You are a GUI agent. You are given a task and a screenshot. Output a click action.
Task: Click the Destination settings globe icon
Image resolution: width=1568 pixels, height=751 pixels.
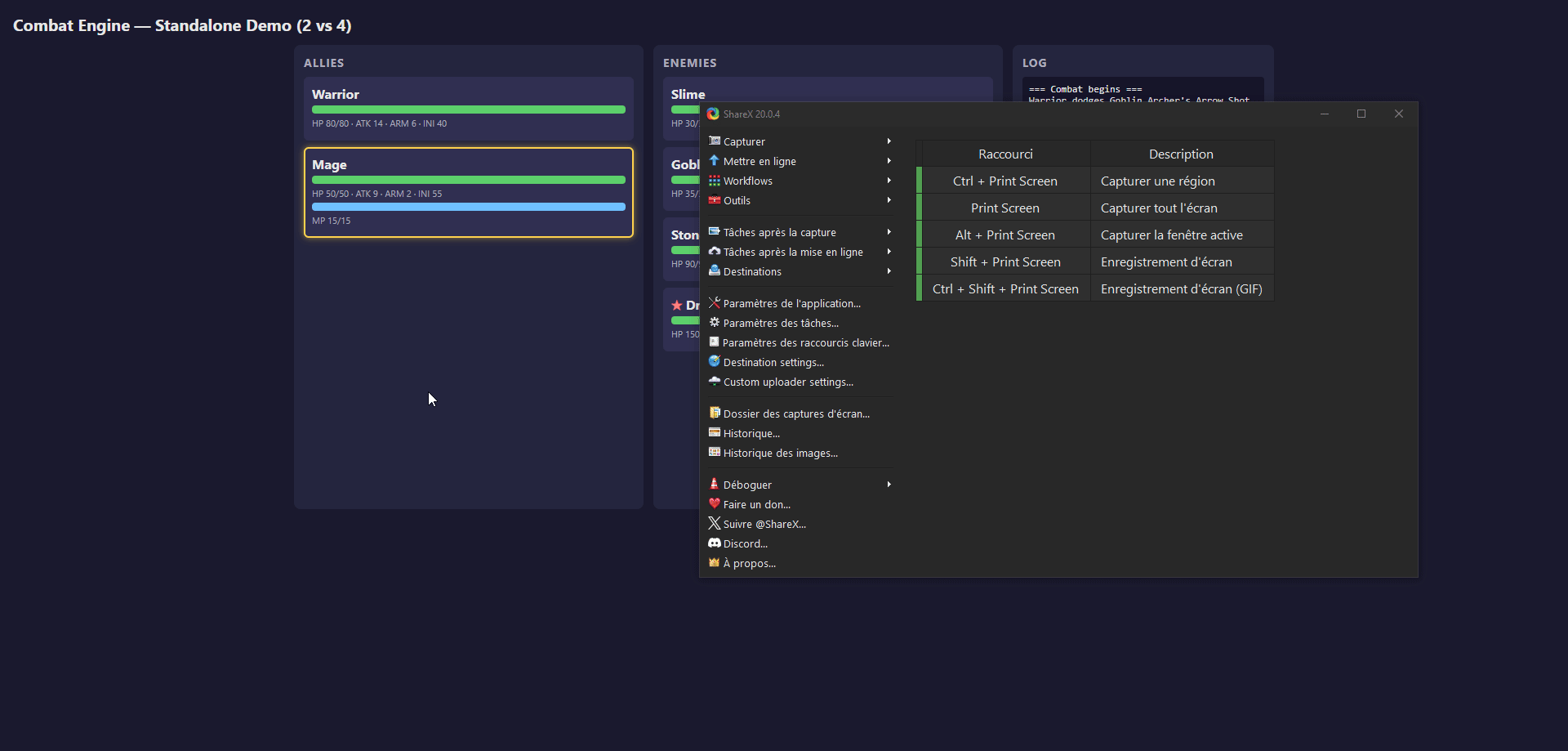click(x=715, y=362)
